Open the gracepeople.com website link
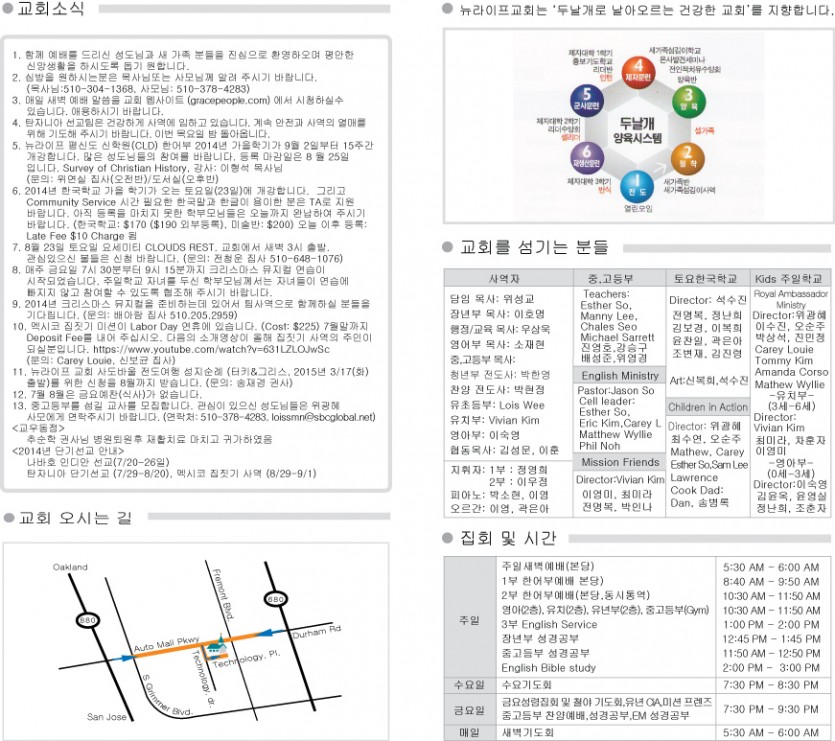The width and height of the screenshot is (835, 741). [x=230, y=100]
